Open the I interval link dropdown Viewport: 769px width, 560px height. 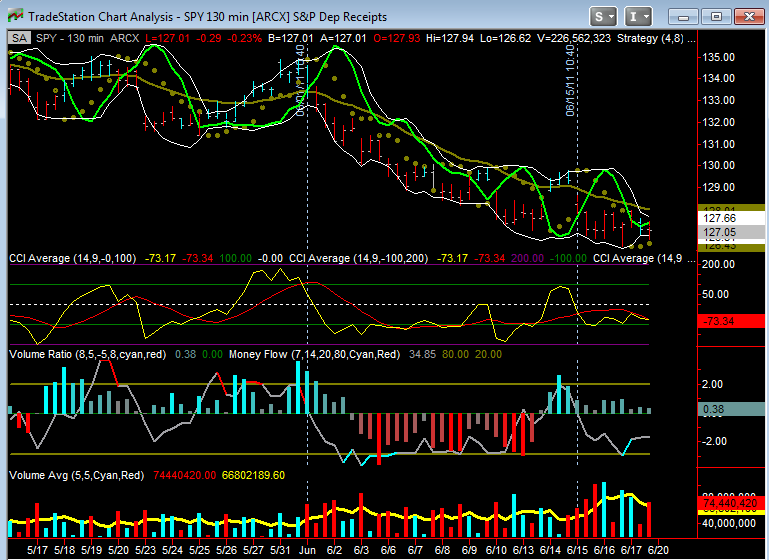pos(638,17)
